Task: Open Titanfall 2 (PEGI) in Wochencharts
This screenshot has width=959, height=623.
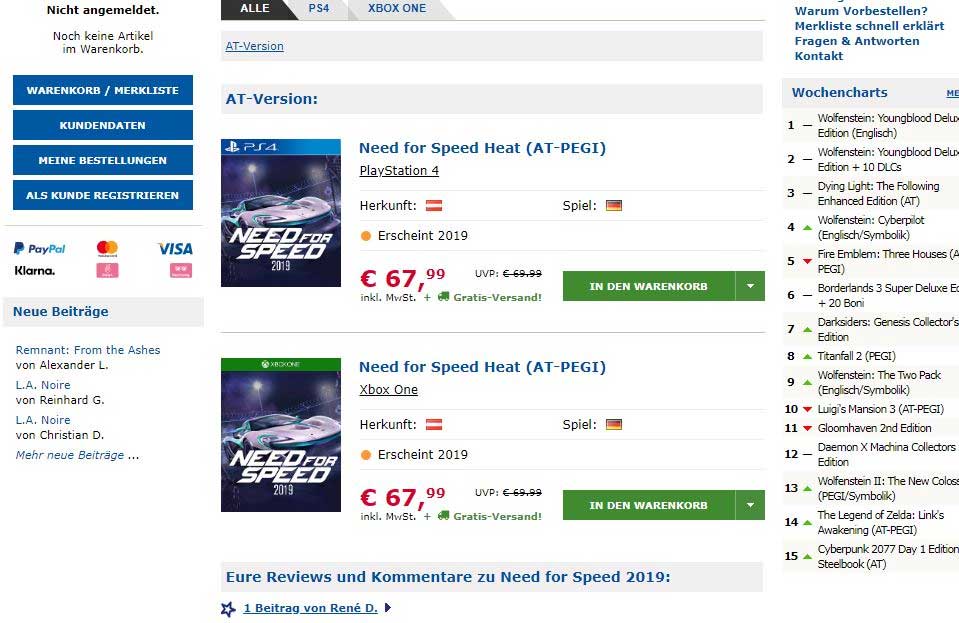Action: (856, 356)
